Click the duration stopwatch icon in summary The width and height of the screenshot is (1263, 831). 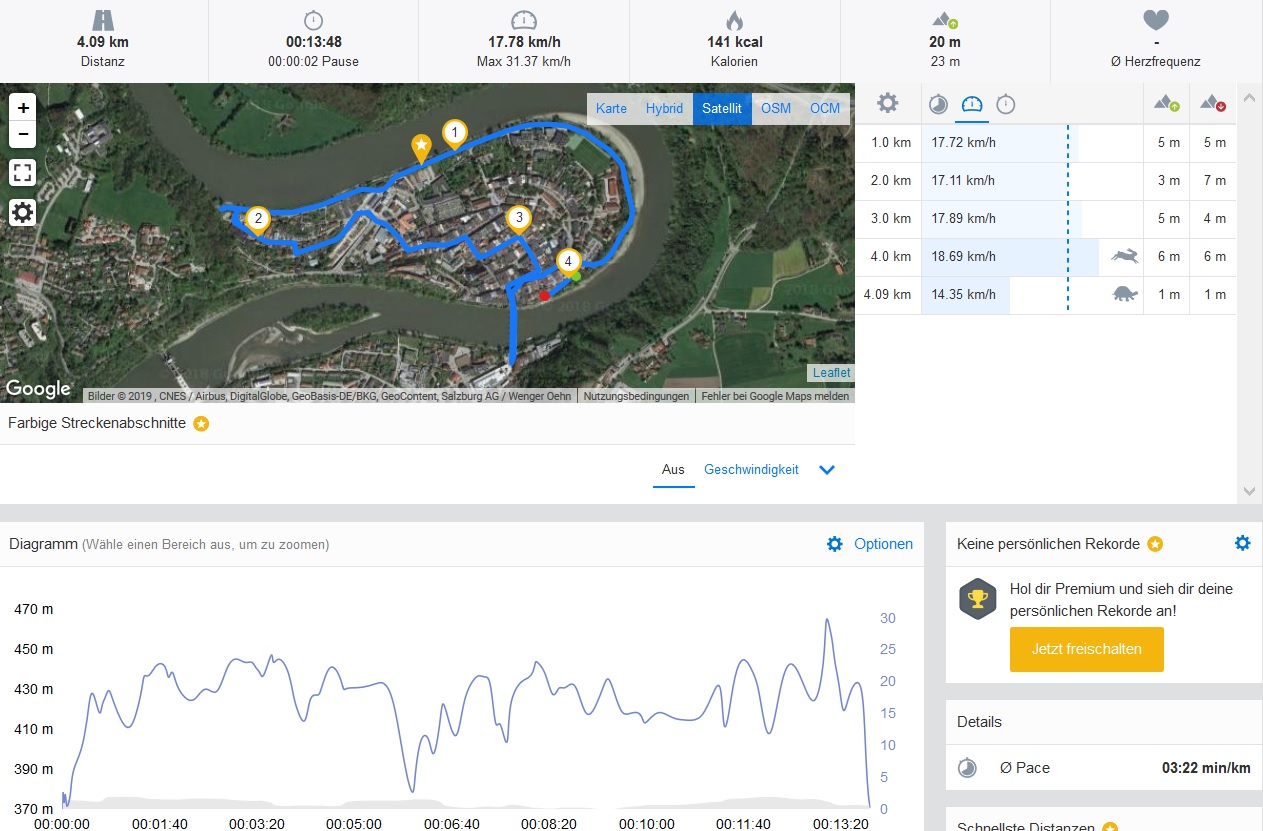[313, 20]
